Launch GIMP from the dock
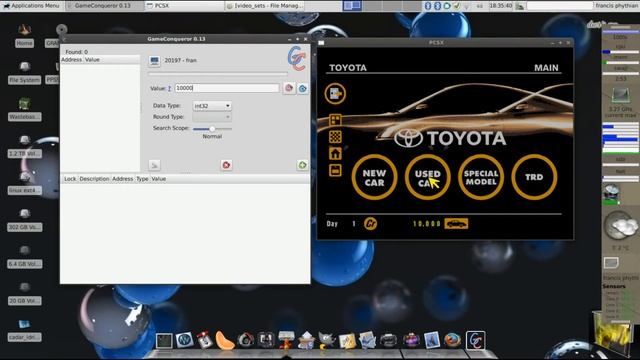 coord(326,340)
